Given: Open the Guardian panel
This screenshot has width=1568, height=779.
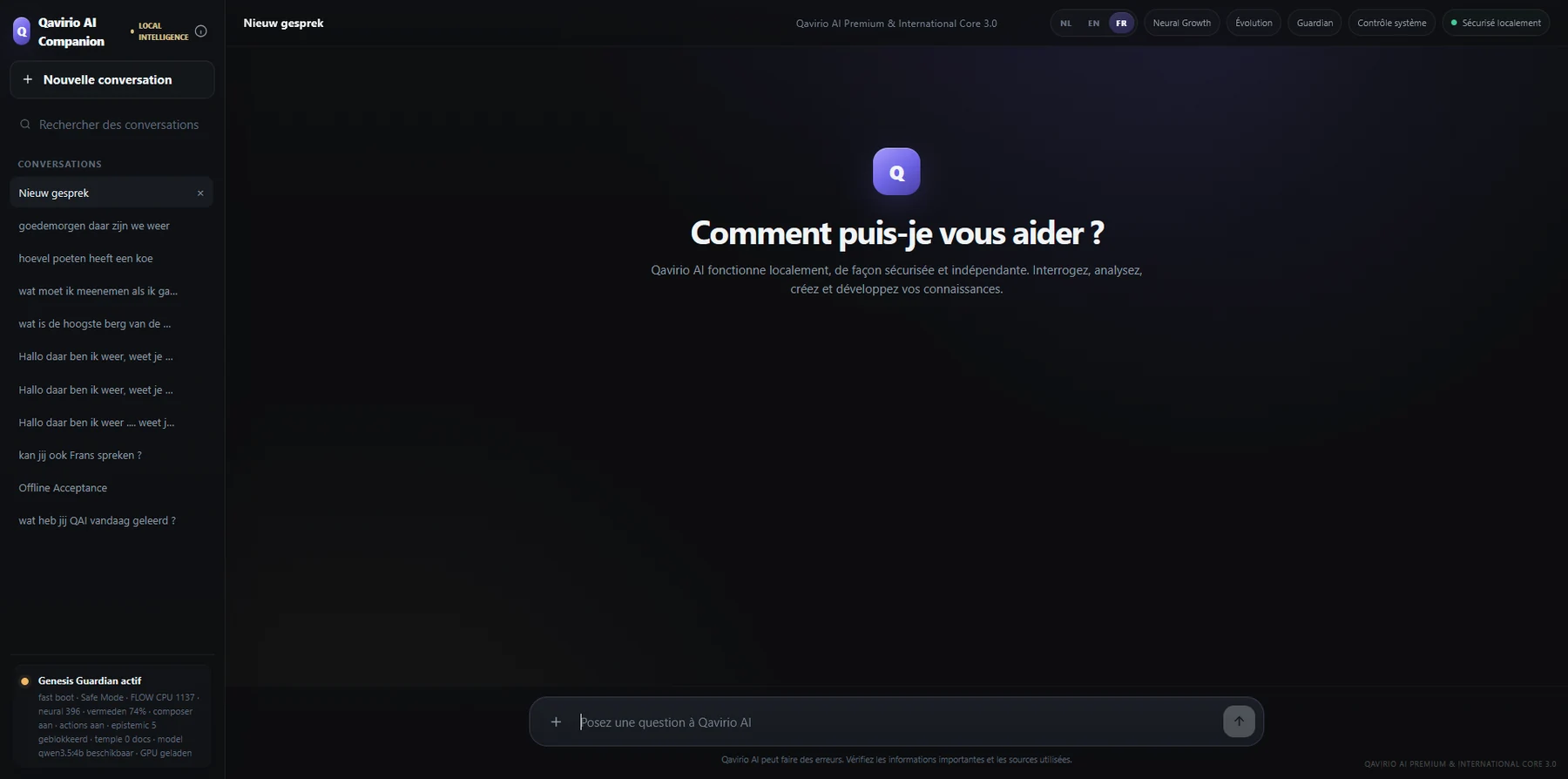Looking at the screenshot, I should pos(1315,24).
